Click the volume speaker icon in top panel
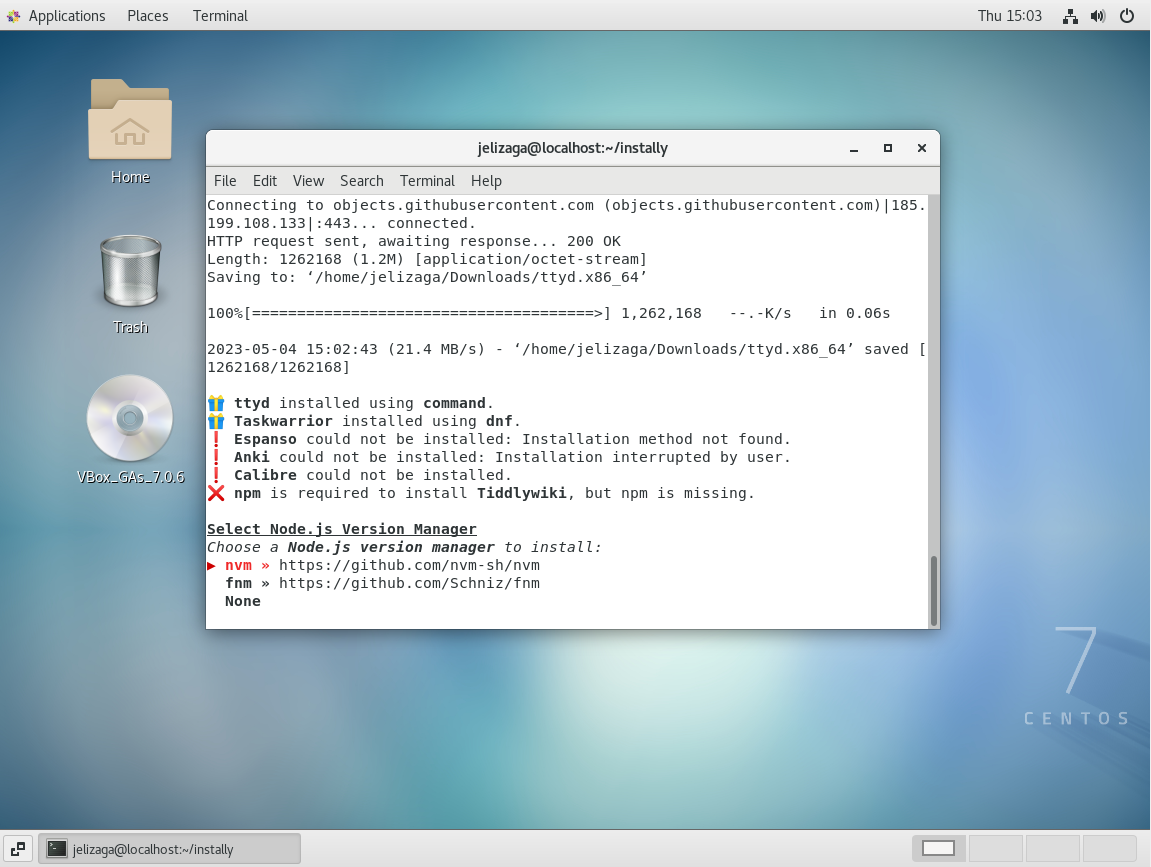 (1098, 16)
